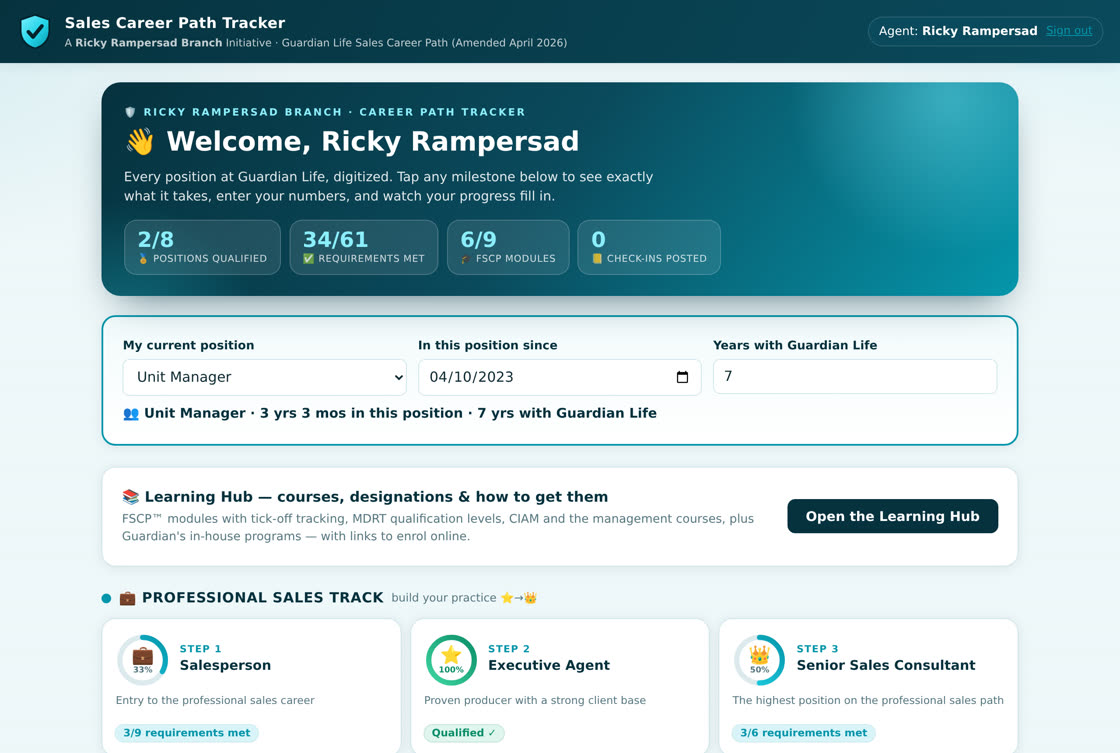The image size is (1120, 753).
Task: Open the My current position dropdown
Action: click(265, 377)
